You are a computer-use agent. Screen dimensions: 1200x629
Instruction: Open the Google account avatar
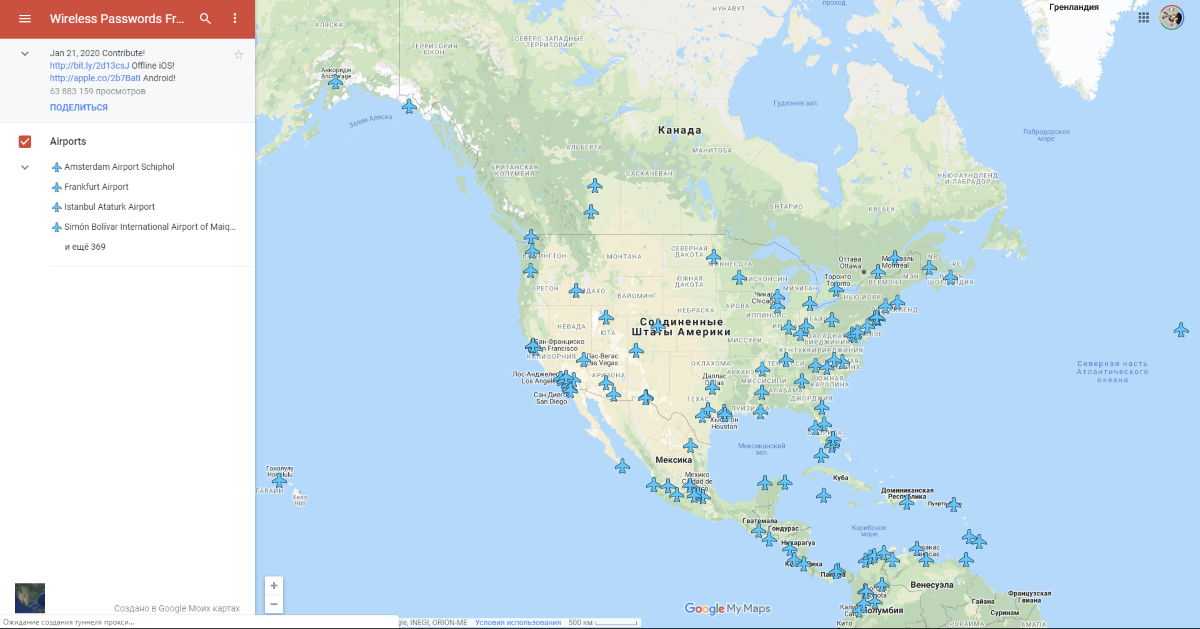[1172, 17]
